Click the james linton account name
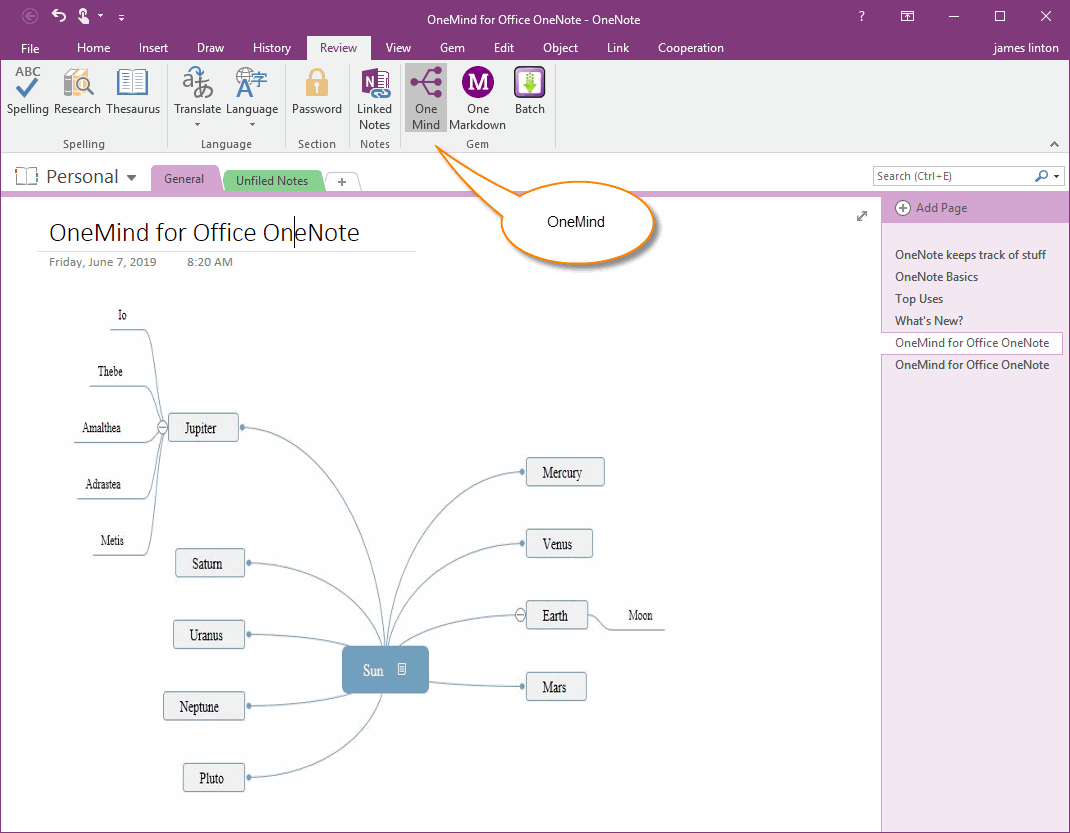 (x=1026, y=48)
